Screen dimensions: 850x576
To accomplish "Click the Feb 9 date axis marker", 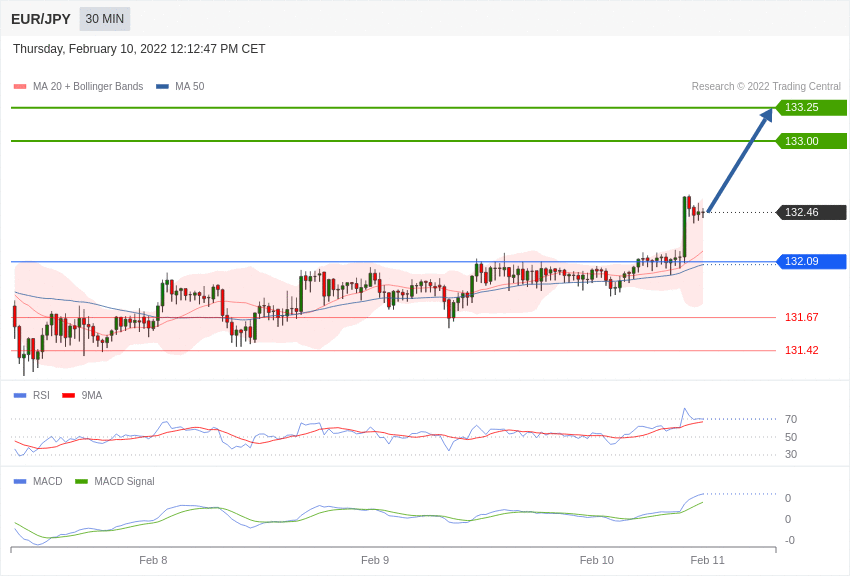I will (x=375, y=560).
